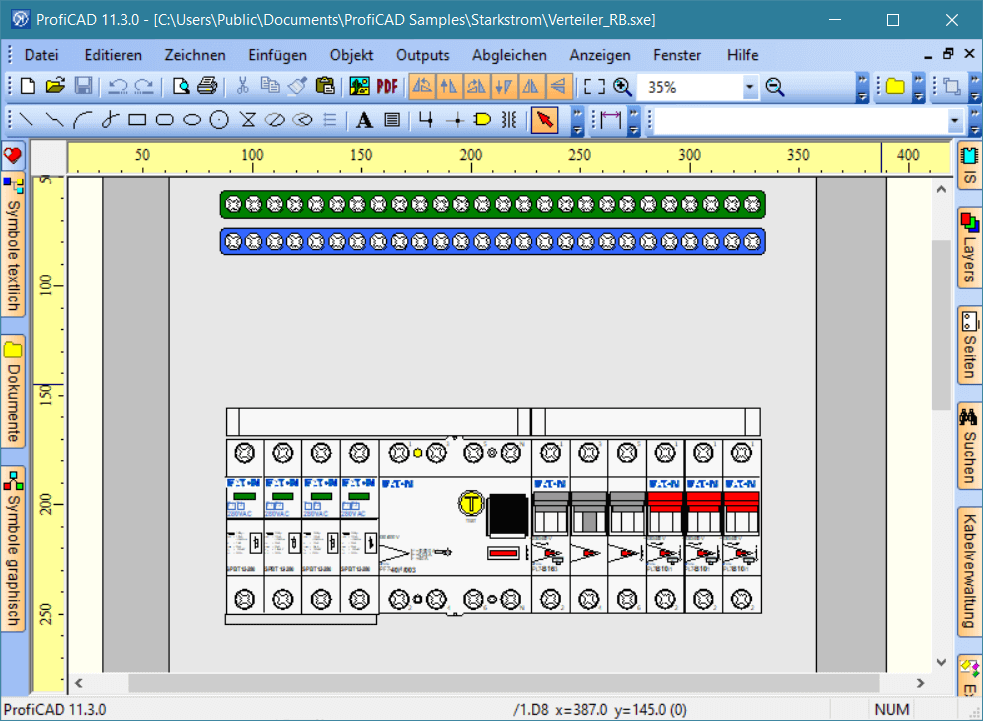
Task: Select the polyline drawing tool
Action: tap(55, 119)
